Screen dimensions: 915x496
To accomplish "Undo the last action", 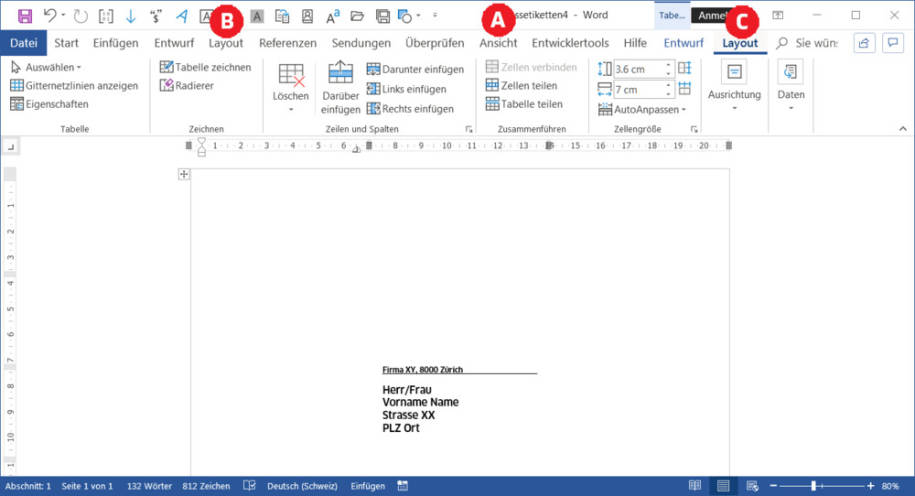I will [50, 16].
